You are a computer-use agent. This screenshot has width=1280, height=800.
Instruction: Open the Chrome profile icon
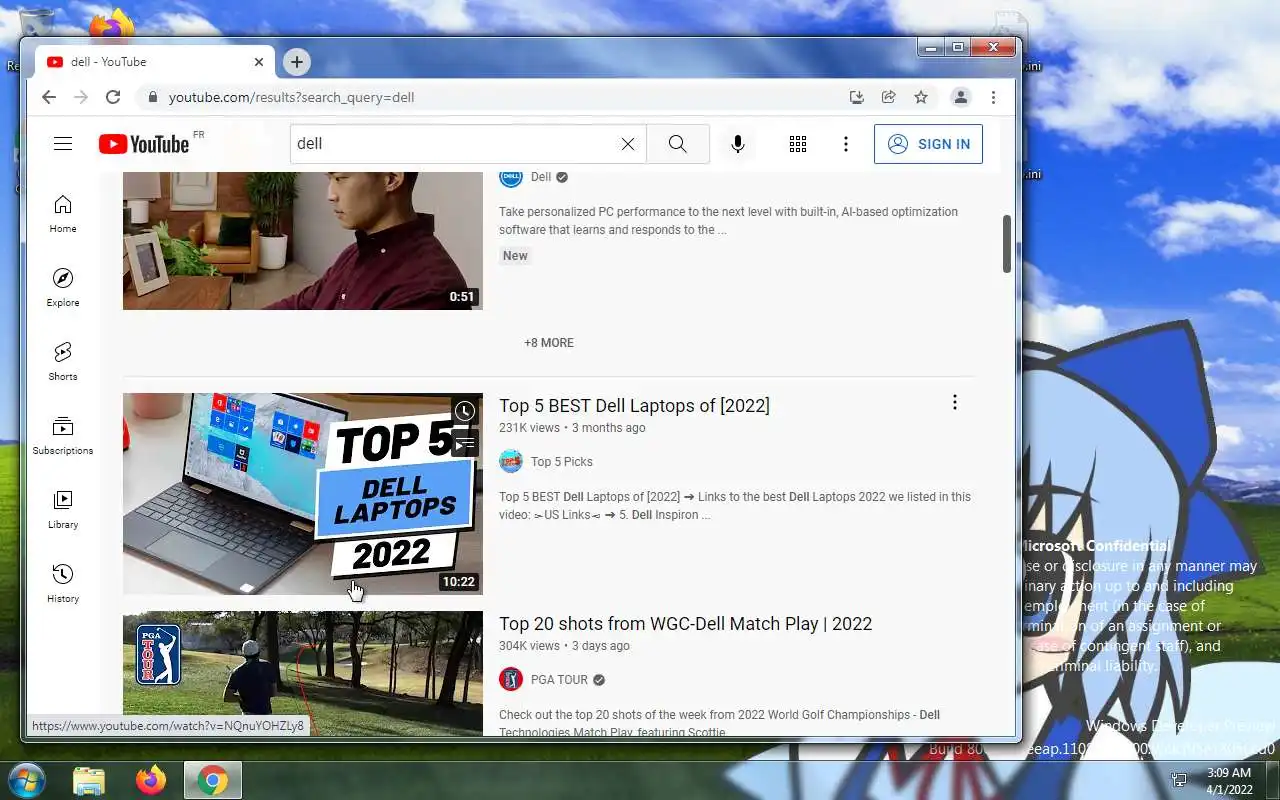[960, 97]
